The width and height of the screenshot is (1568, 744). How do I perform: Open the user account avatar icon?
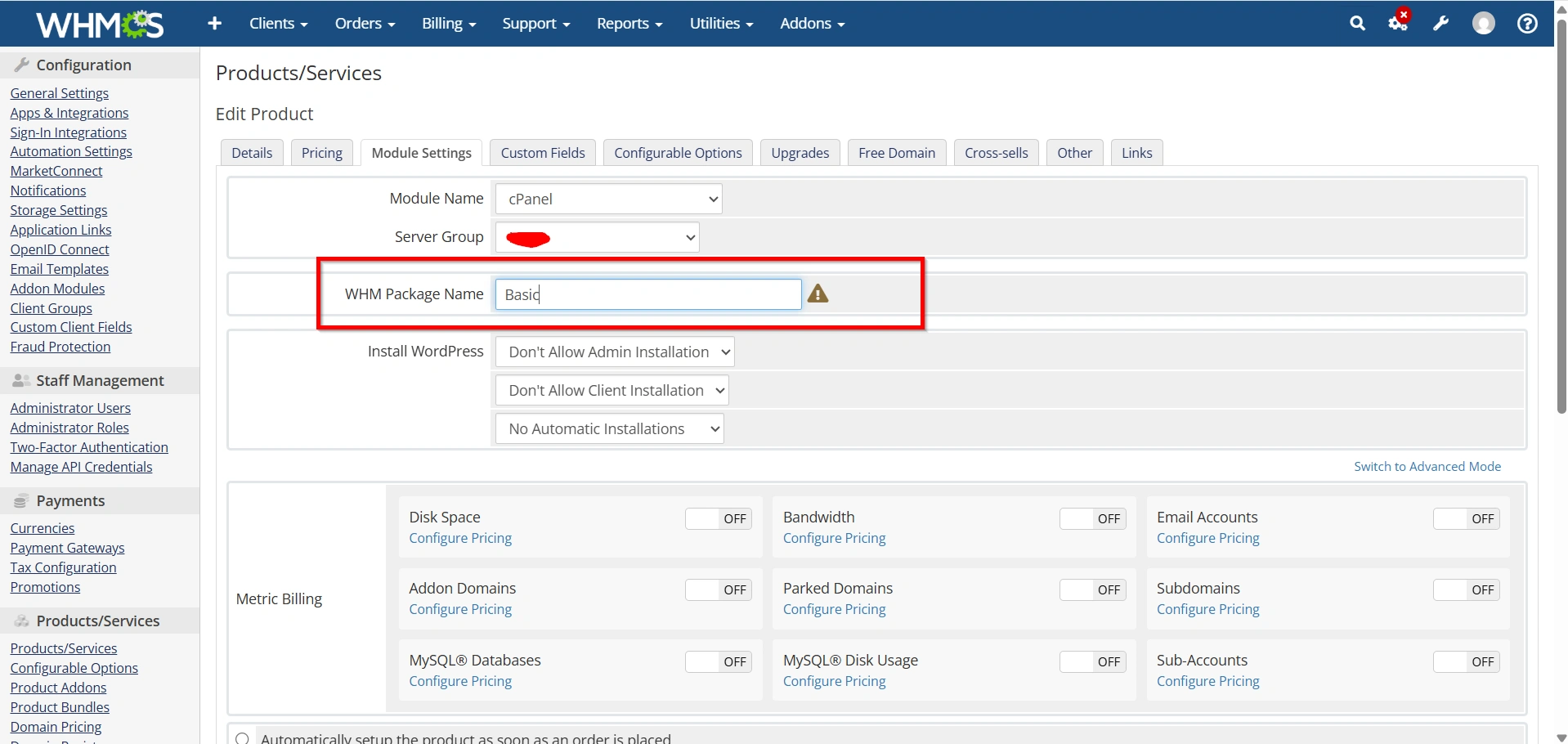[x=1484, y=24]
